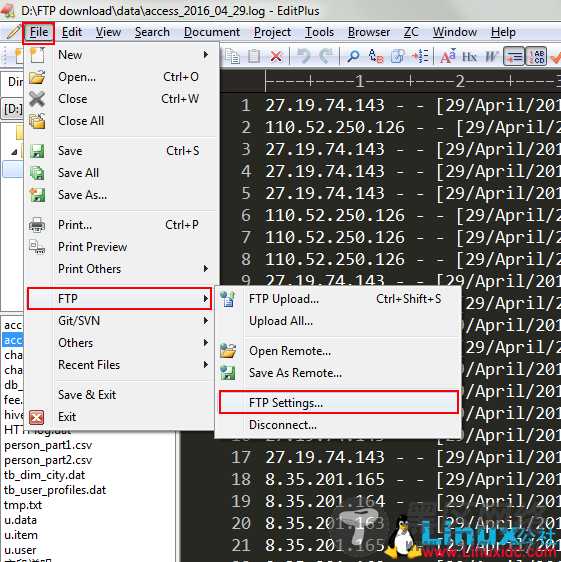This screenshot has width=561, height=562.
Task: Click the Save All icon in File menu
Action: tap(37, 173)
